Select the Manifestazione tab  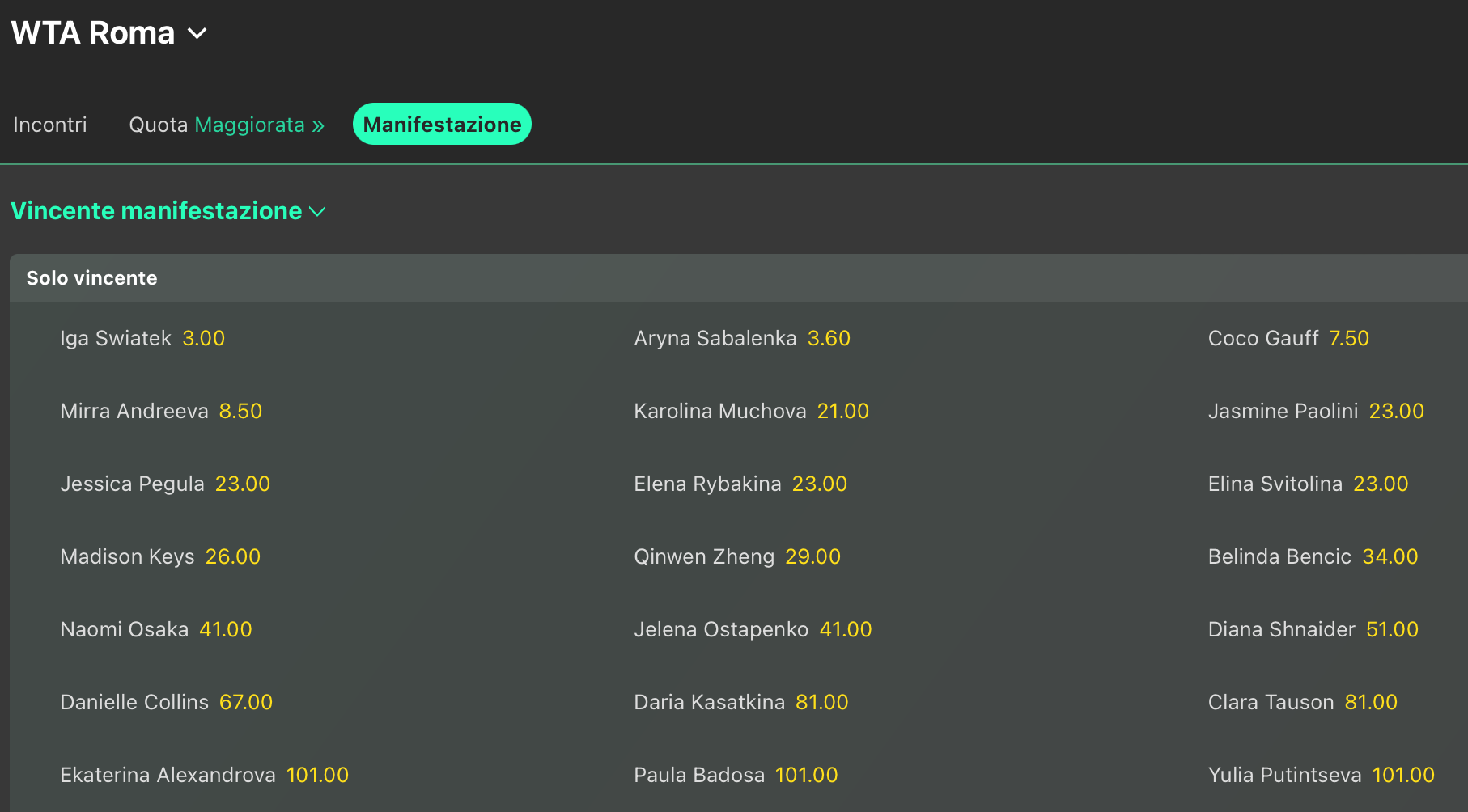[442, 125]
